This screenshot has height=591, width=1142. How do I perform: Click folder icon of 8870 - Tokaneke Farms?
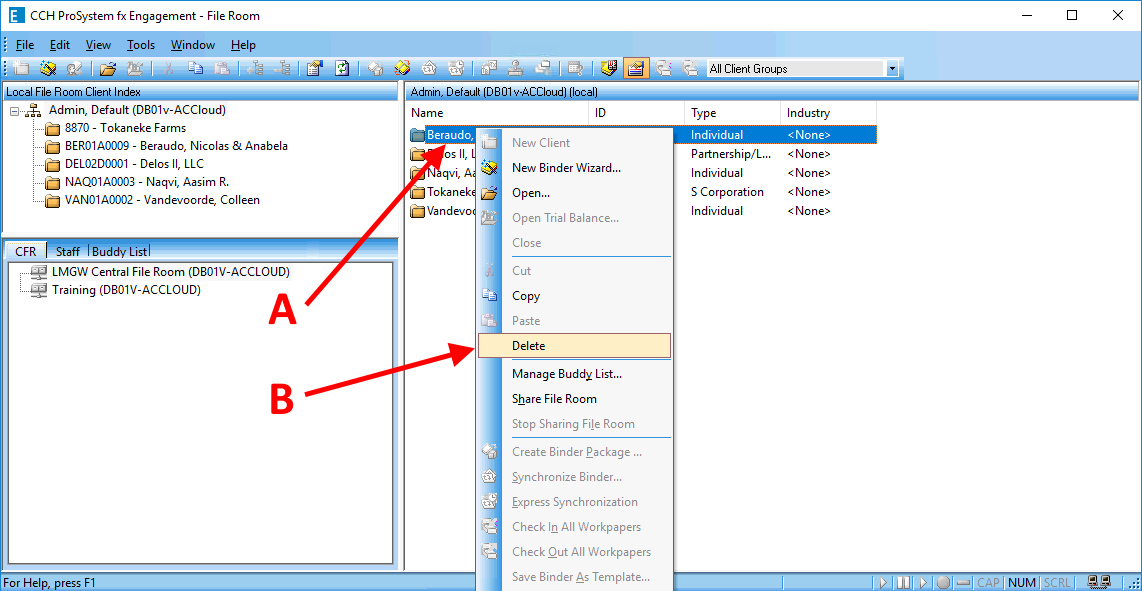52,129
